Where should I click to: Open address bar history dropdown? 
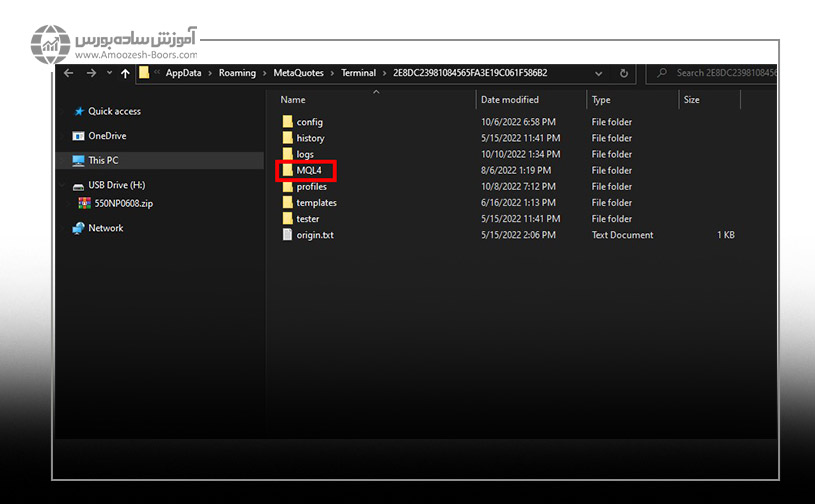click(600, 73)
